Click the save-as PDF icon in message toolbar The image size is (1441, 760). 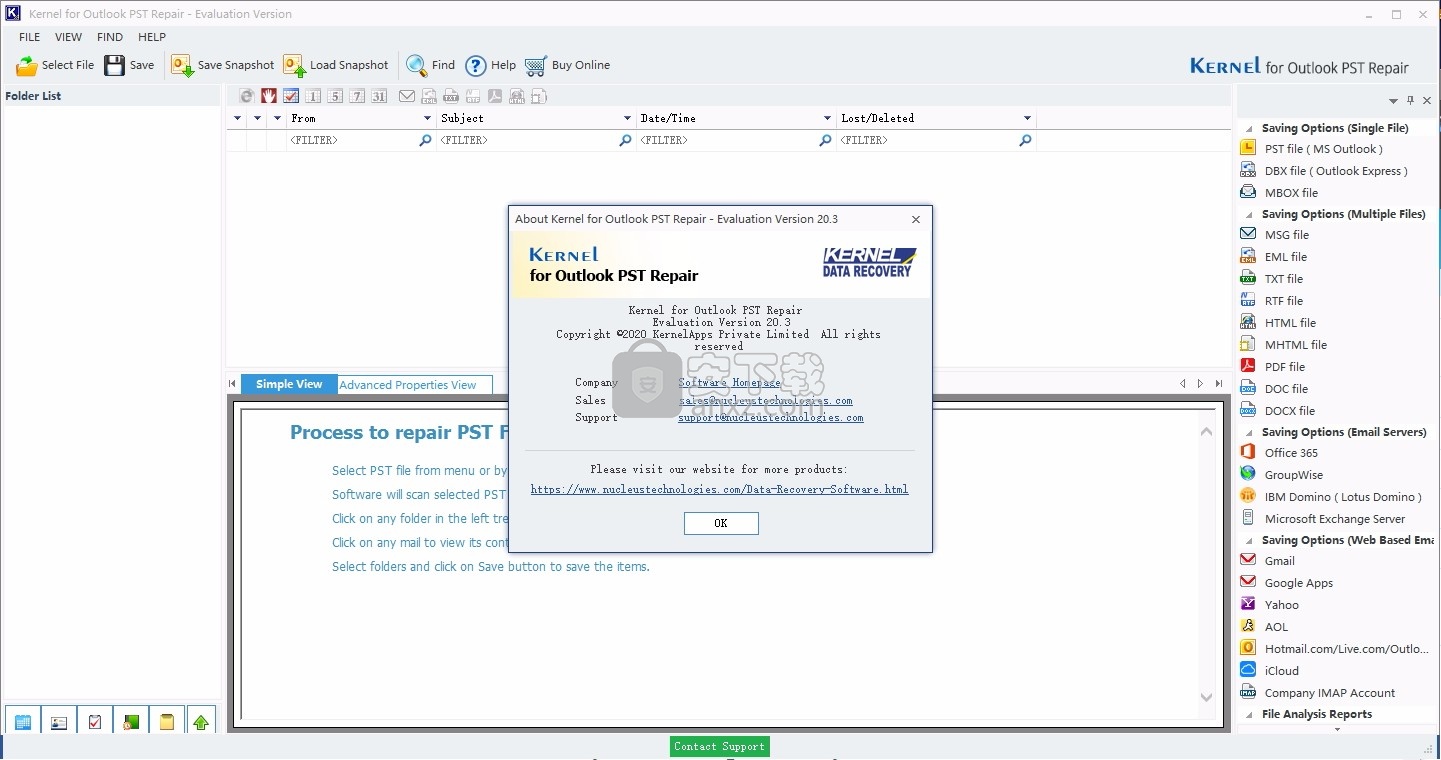coord(495,96)
